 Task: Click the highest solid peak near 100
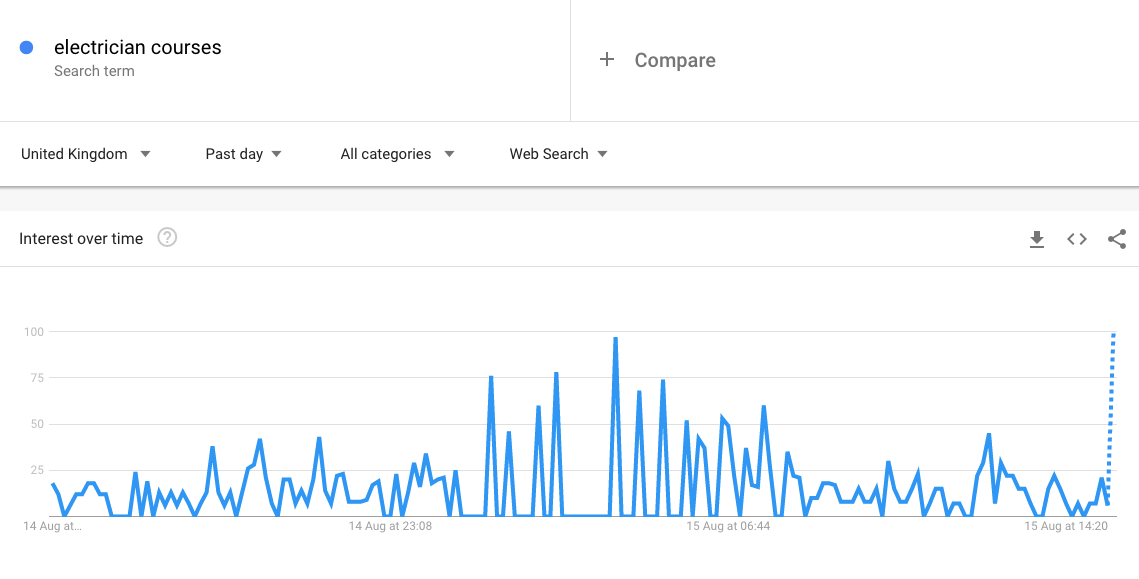[x=615, y=340]
